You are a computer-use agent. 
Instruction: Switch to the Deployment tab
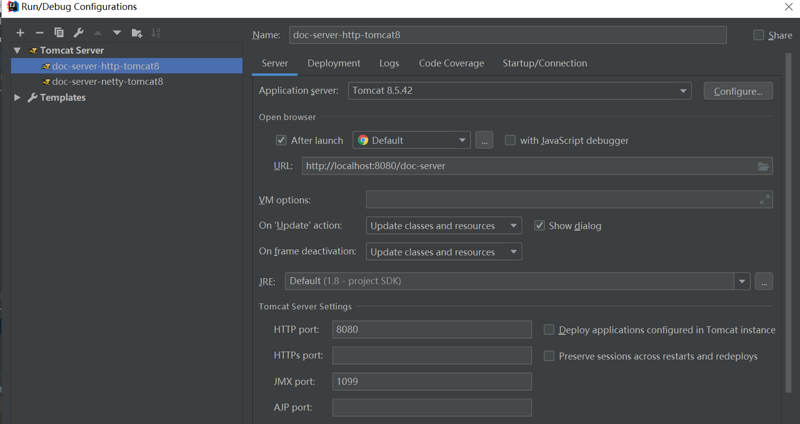click(334, 63)
